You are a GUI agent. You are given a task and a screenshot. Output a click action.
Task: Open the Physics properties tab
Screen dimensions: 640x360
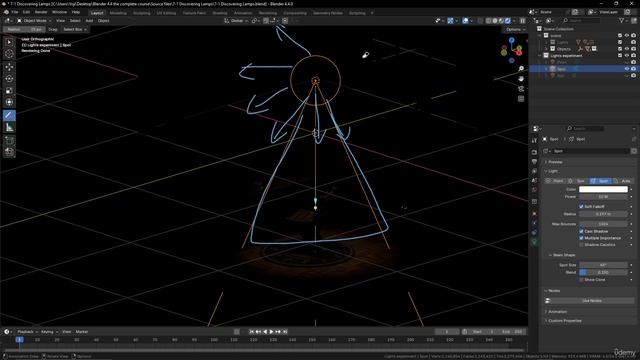pos(534,223)
